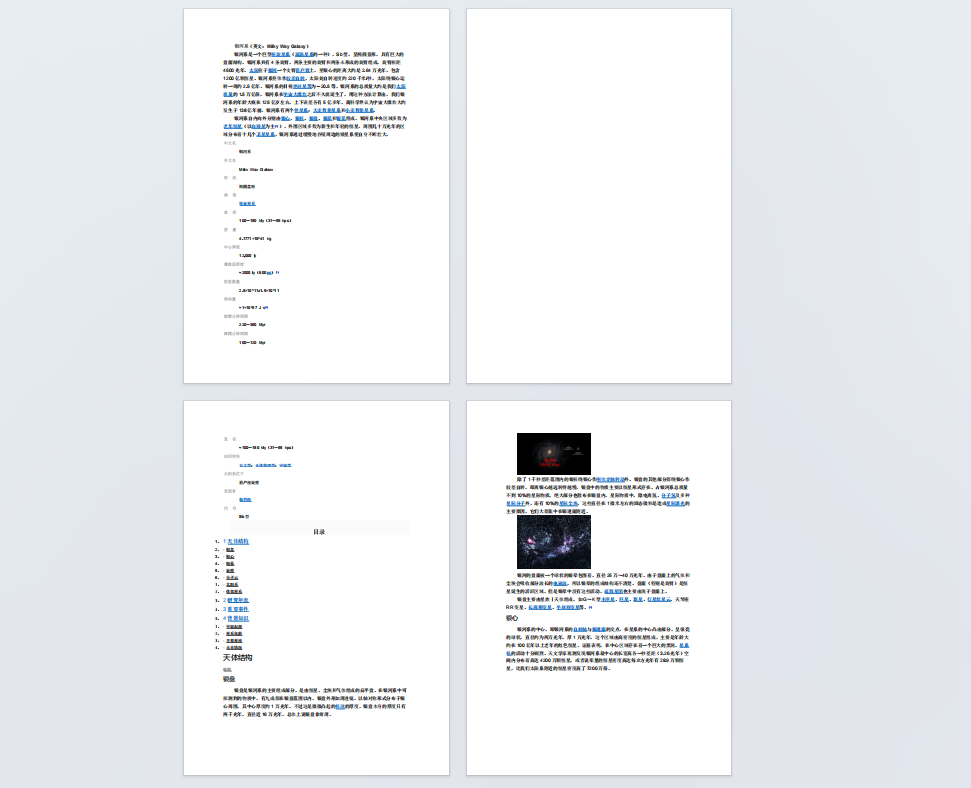The width and height of the screenshot is (971, 788).
Task: Click the 银心 heading on the fourth page
Action: coord(512,618)
